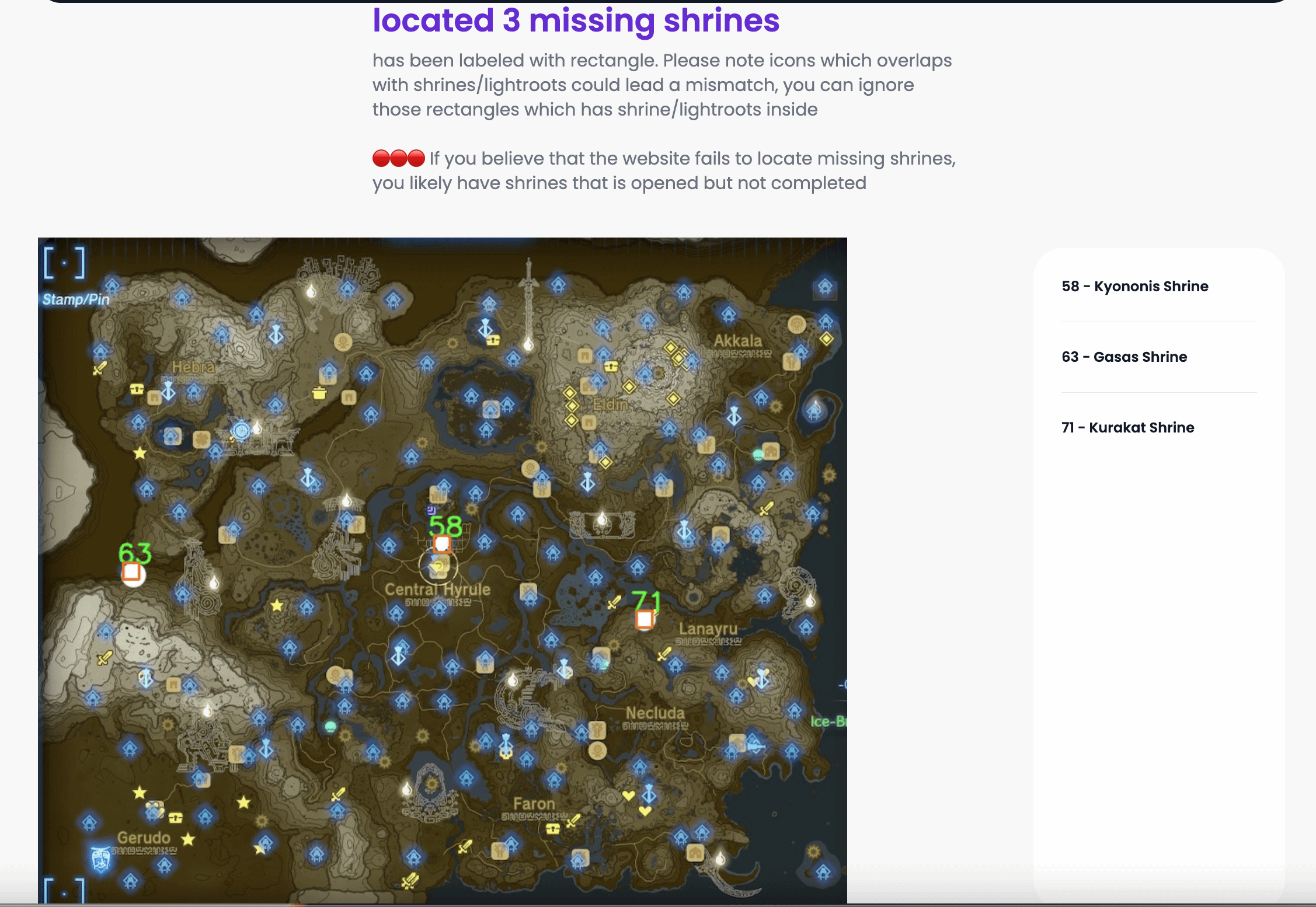Click the star stamp west of Central Hyrule label
The width and height of the screenshot is (1316, 907).
click(277, 606)
